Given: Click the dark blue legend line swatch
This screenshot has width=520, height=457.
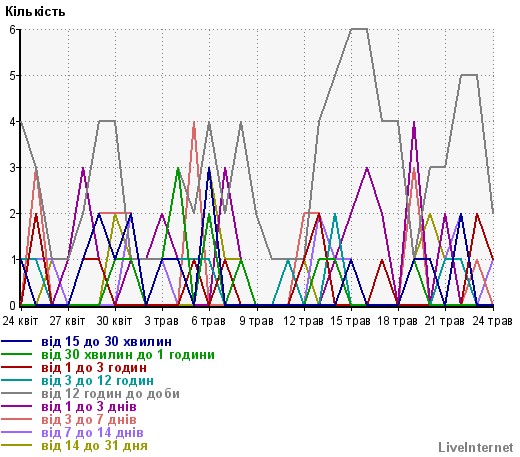Looking at the screenshot, I should point(16,341).
